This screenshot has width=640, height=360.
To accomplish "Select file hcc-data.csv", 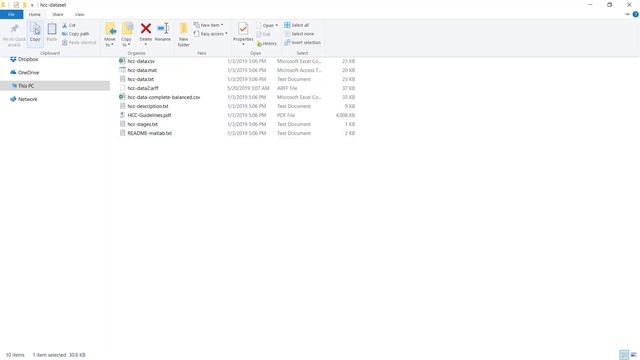I will (x=141, y=61).
